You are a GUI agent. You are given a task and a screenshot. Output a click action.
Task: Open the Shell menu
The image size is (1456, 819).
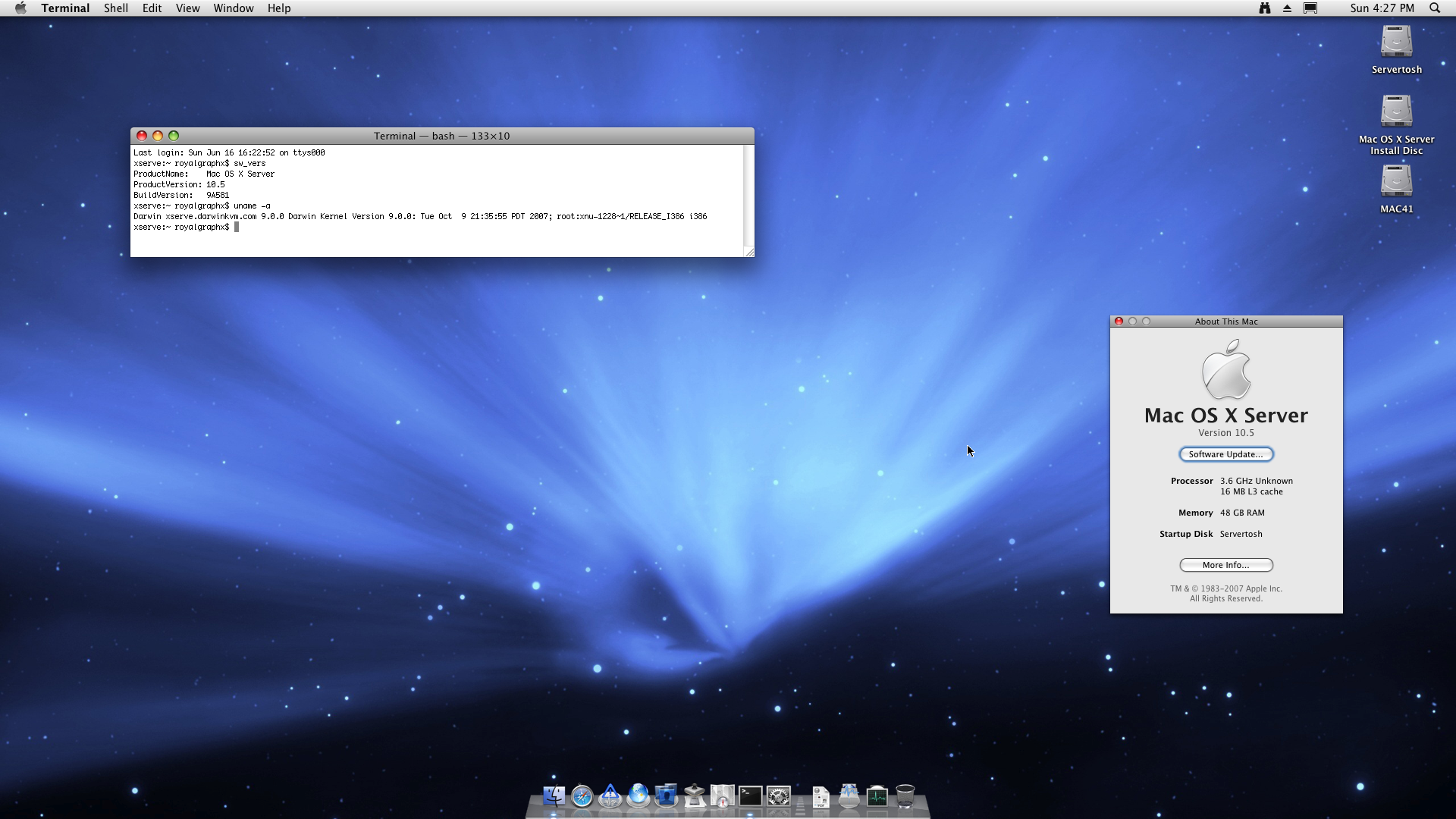pos(116,8)
